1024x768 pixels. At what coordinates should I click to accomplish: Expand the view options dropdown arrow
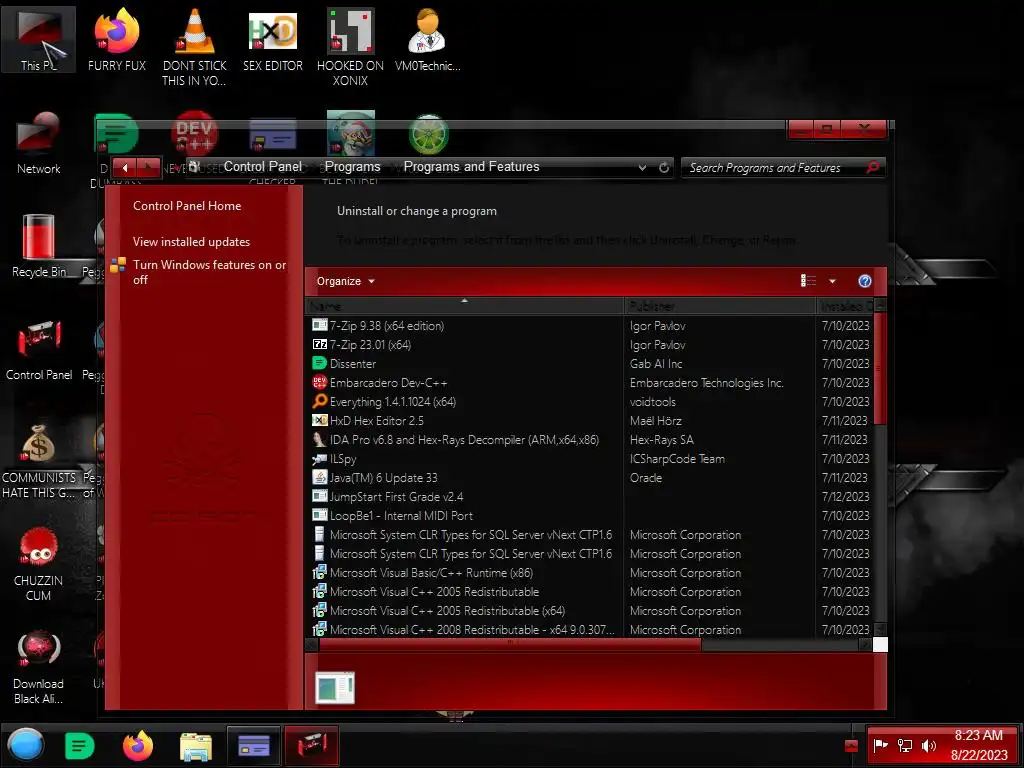click(x=832, y=281)
